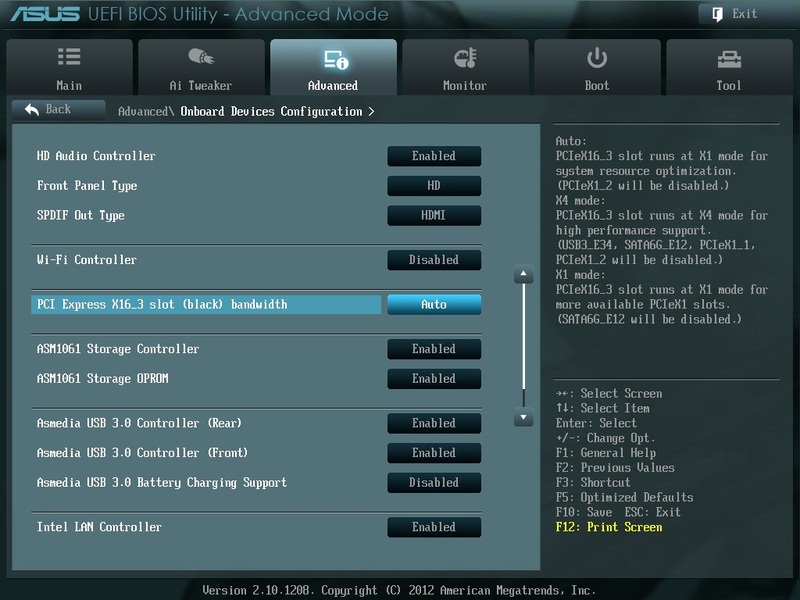The image size is (800, 600).
Task: Click the scrollbar down arrow
Action: tap(523, 417)
